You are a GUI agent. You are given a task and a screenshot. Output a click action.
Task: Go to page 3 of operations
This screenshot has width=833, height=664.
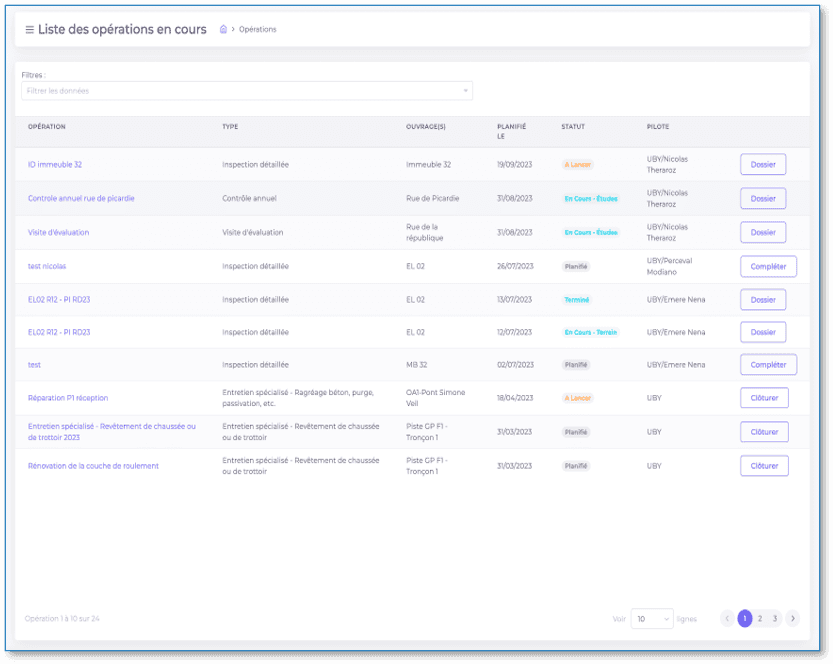click(775, 619)
